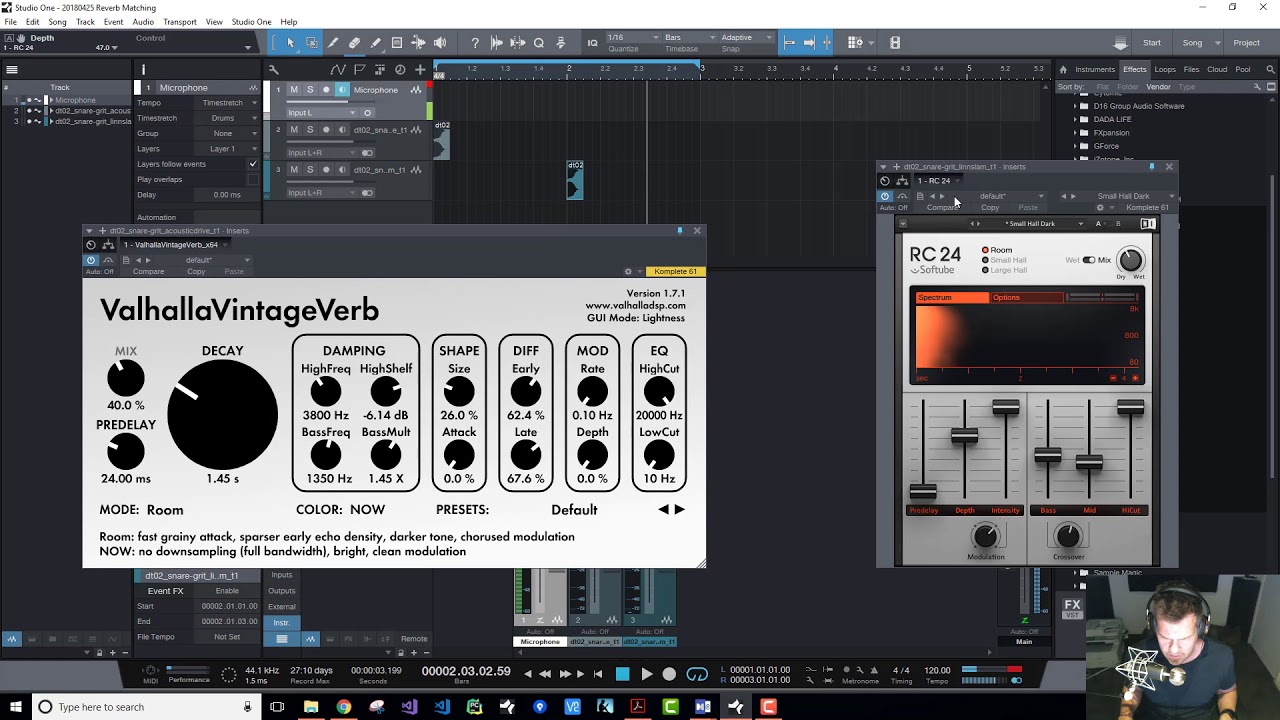Click the RC 24 Dry/Wet knob
This screenshot has width=1280, height=720.
1130,260
